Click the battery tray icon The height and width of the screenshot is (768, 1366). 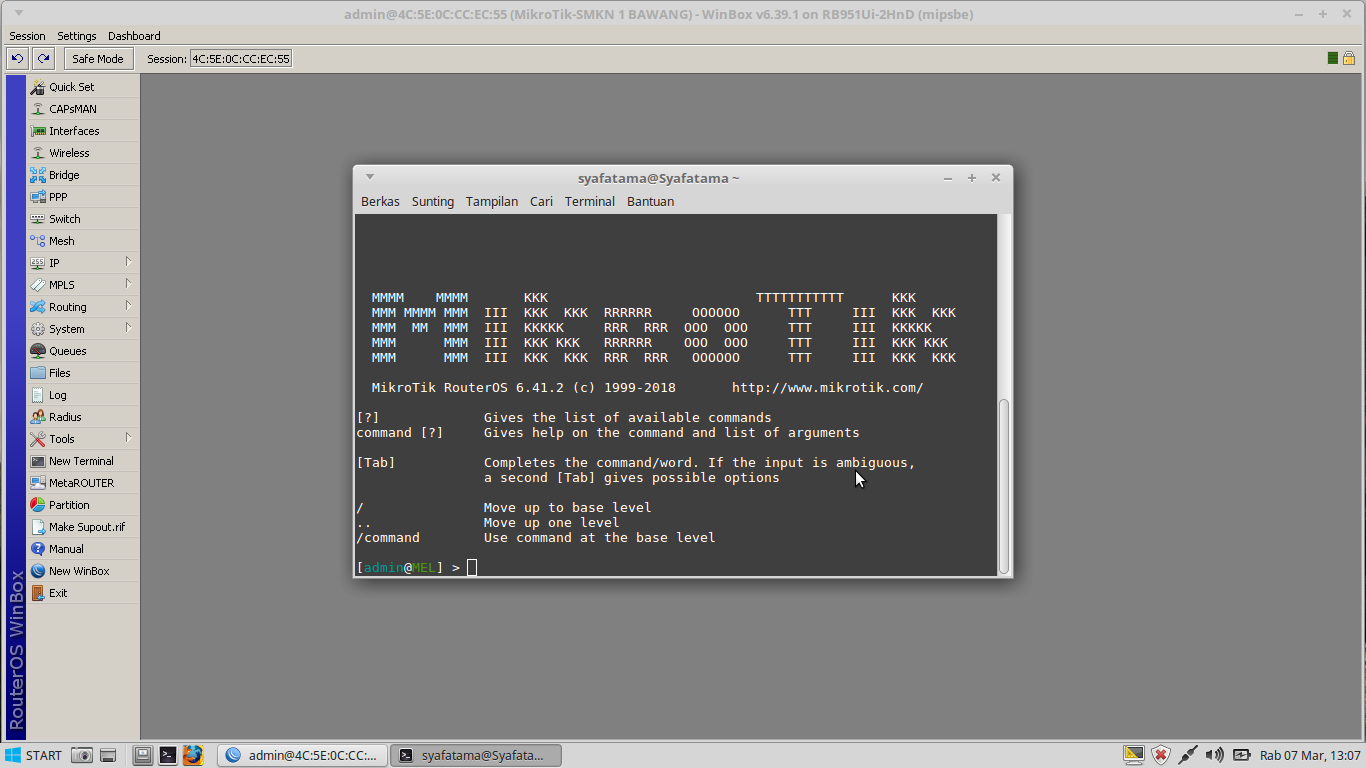coord(1242,755)
